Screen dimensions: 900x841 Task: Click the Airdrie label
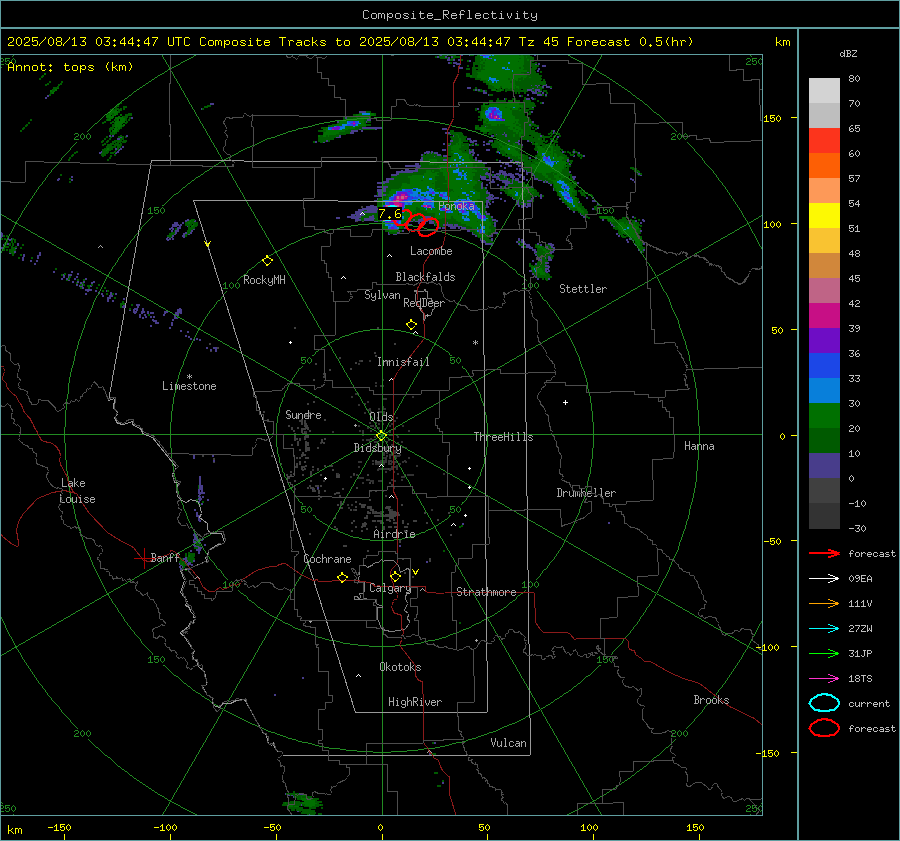tap(394, 534)
